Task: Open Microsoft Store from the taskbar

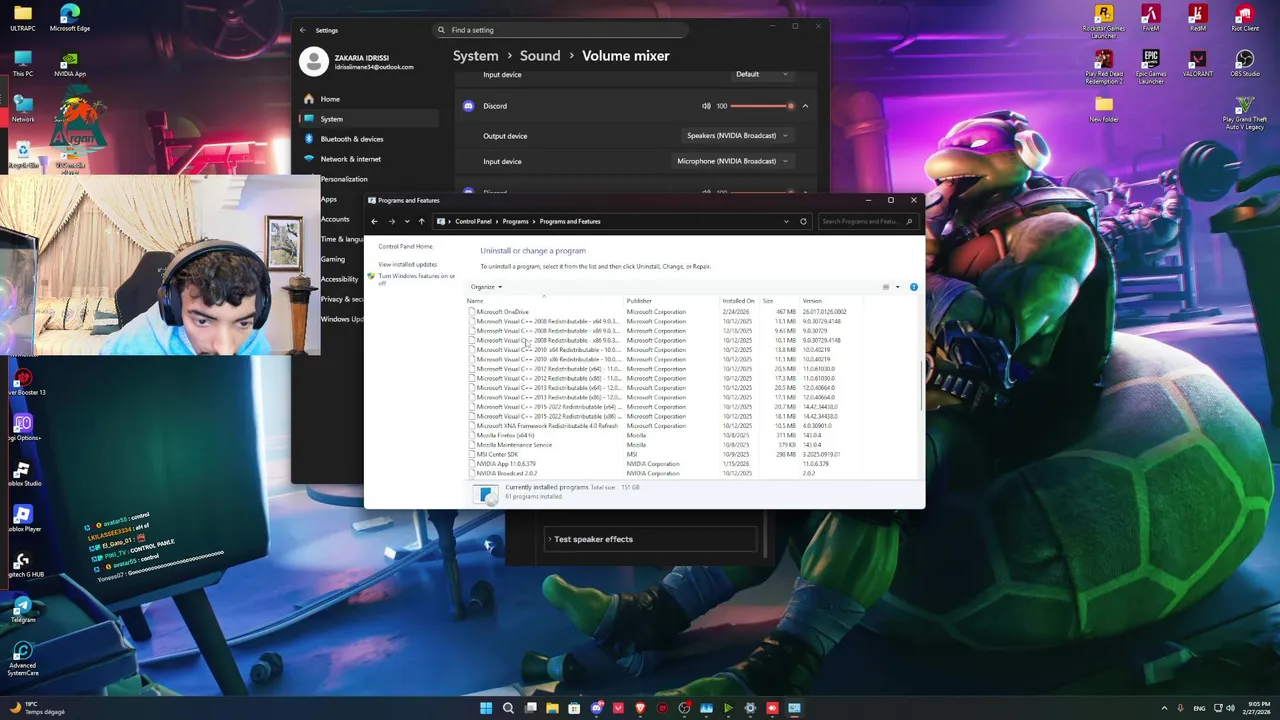Action: click(x=574, y=708)
